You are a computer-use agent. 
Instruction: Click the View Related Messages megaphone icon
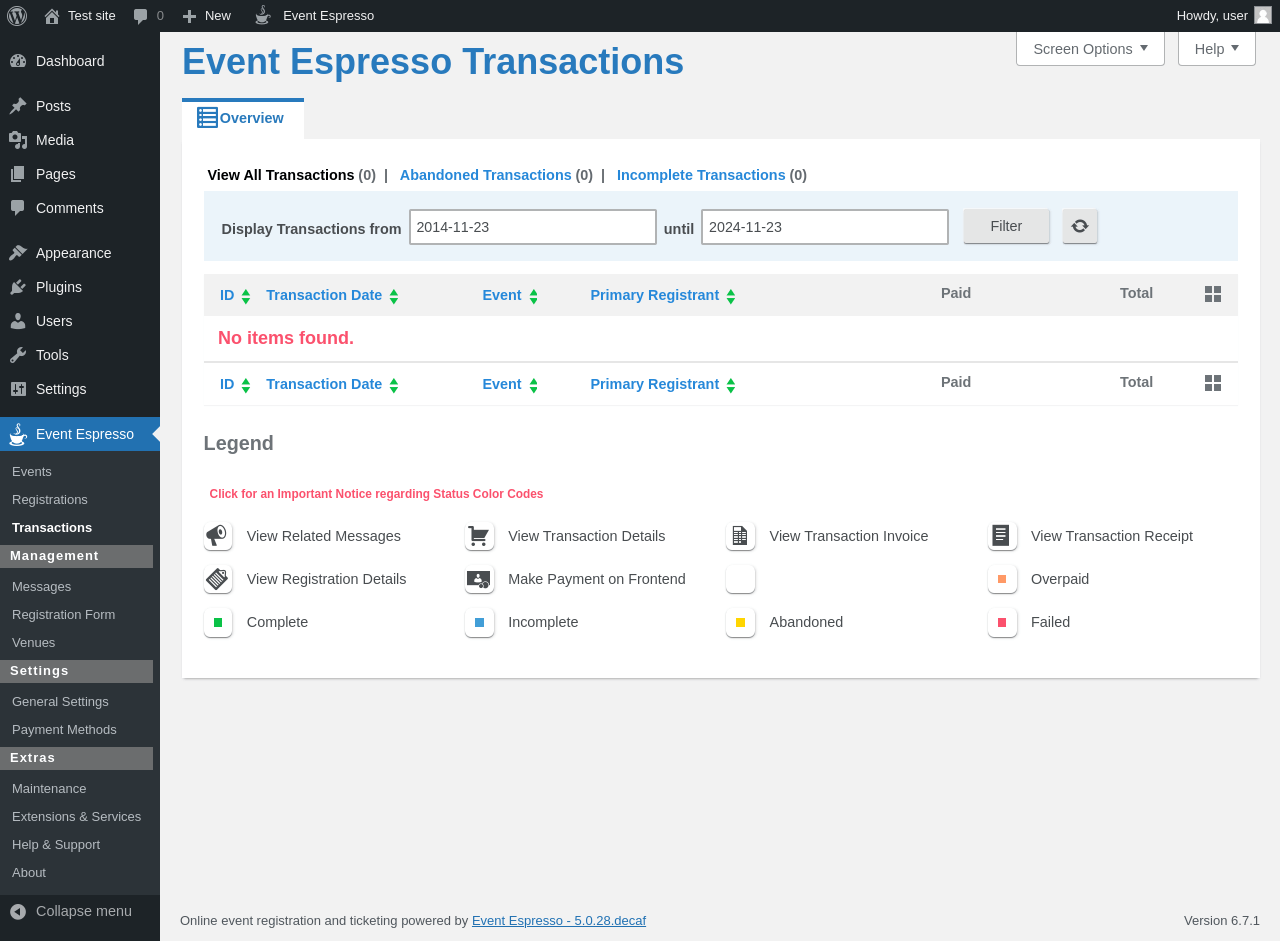(218, 536)
